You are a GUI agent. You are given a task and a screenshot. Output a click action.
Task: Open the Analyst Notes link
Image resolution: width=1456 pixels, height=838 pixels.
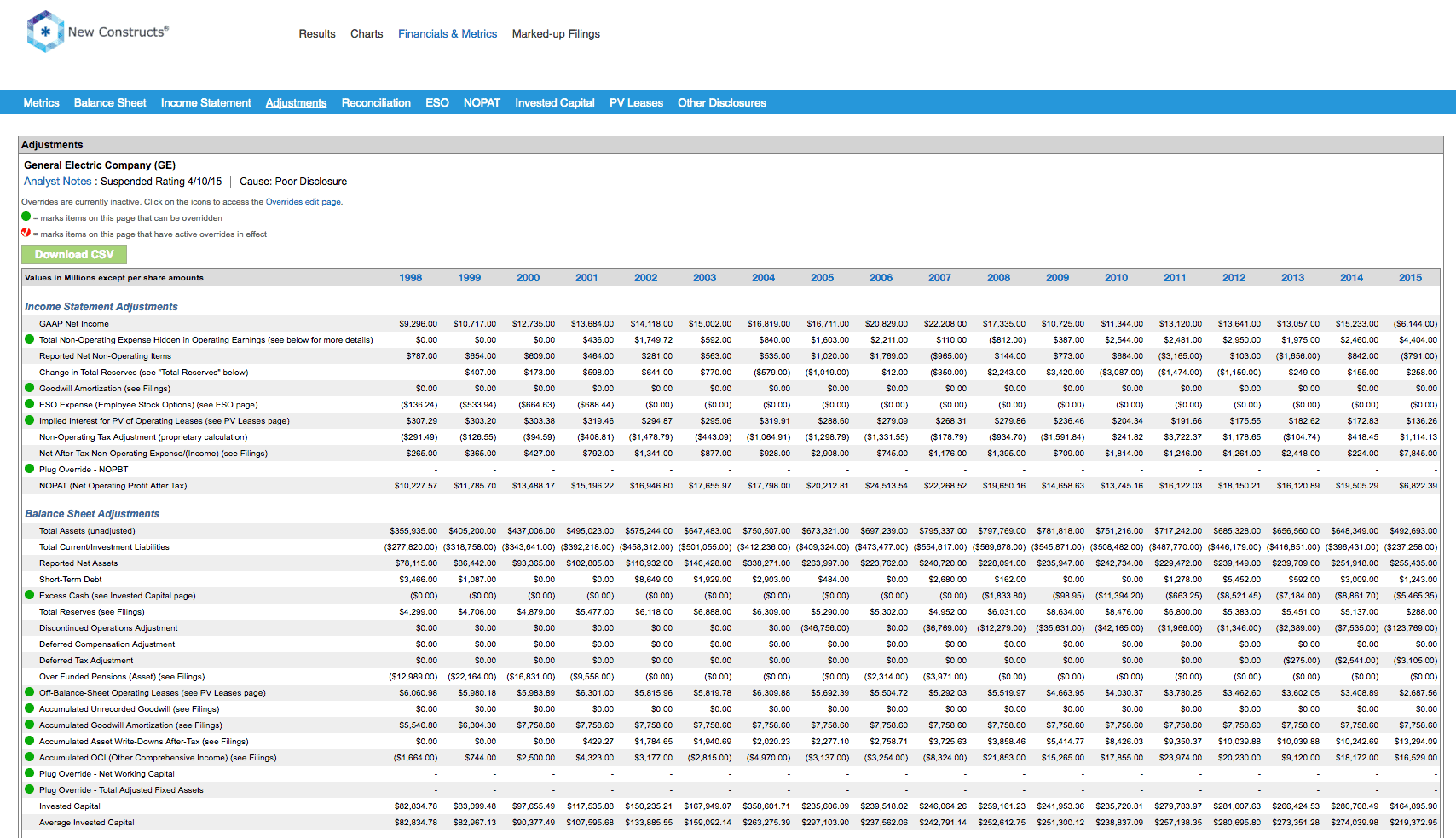point(57,182)
